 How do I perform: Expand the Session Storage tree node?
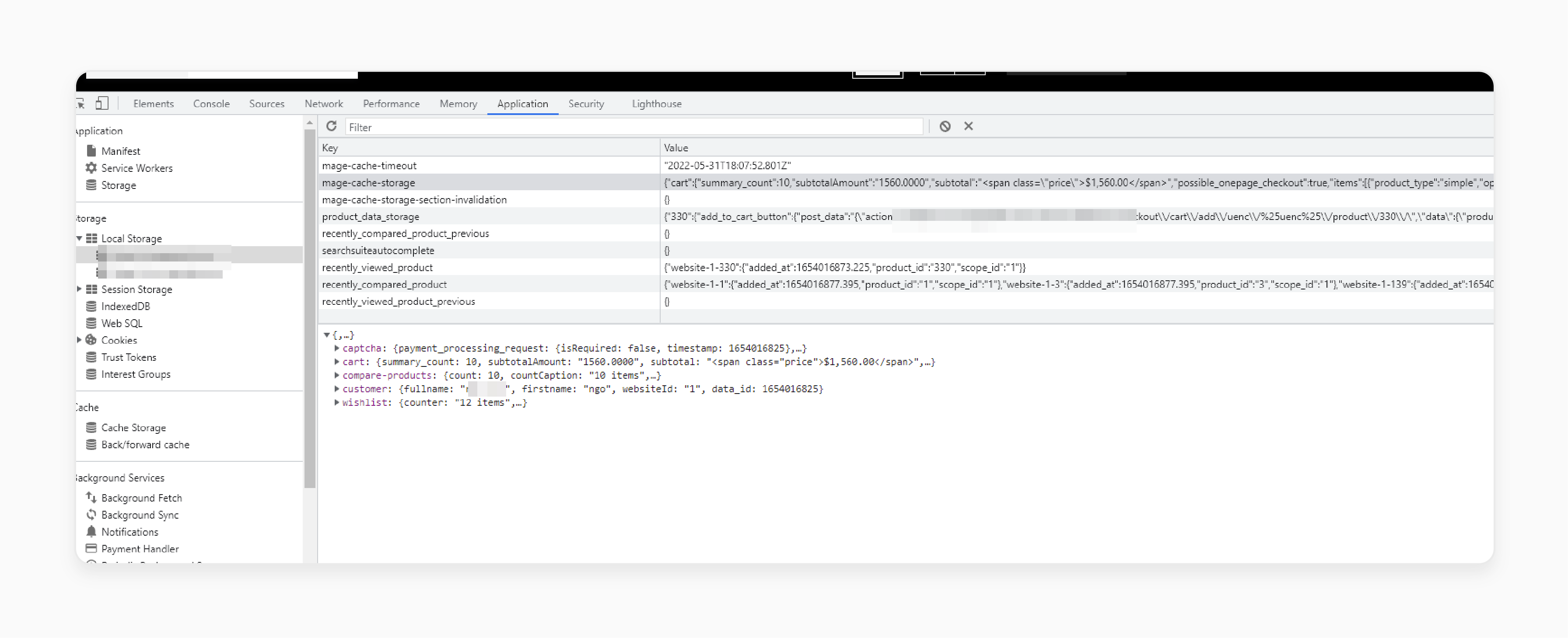[x=79, y=289]
